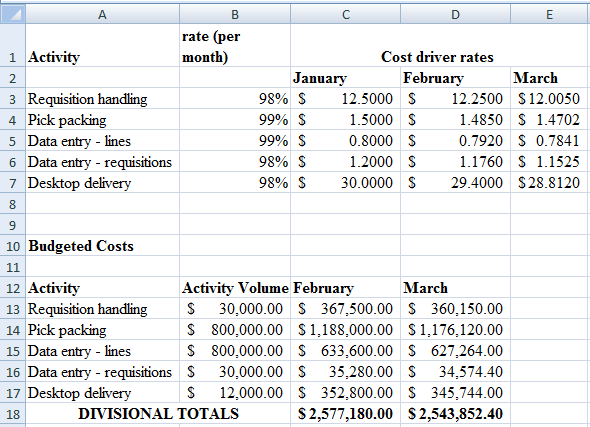Screen dimensions: 590x427
Task: Click the 99% cell for Pick packing
Action: pos(235,120)
